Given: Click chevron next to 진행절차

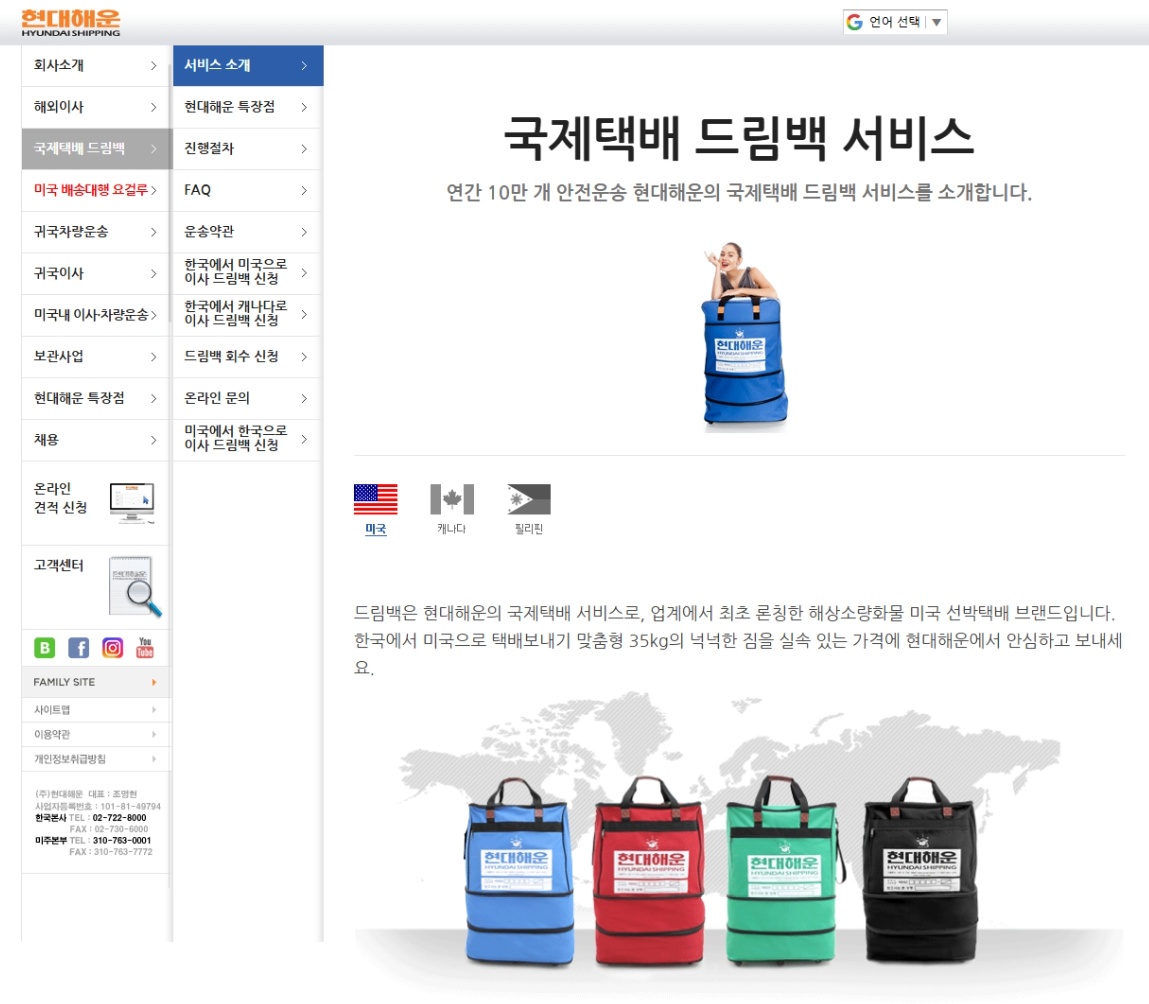Looking at the screenshot, I should 304,149.
